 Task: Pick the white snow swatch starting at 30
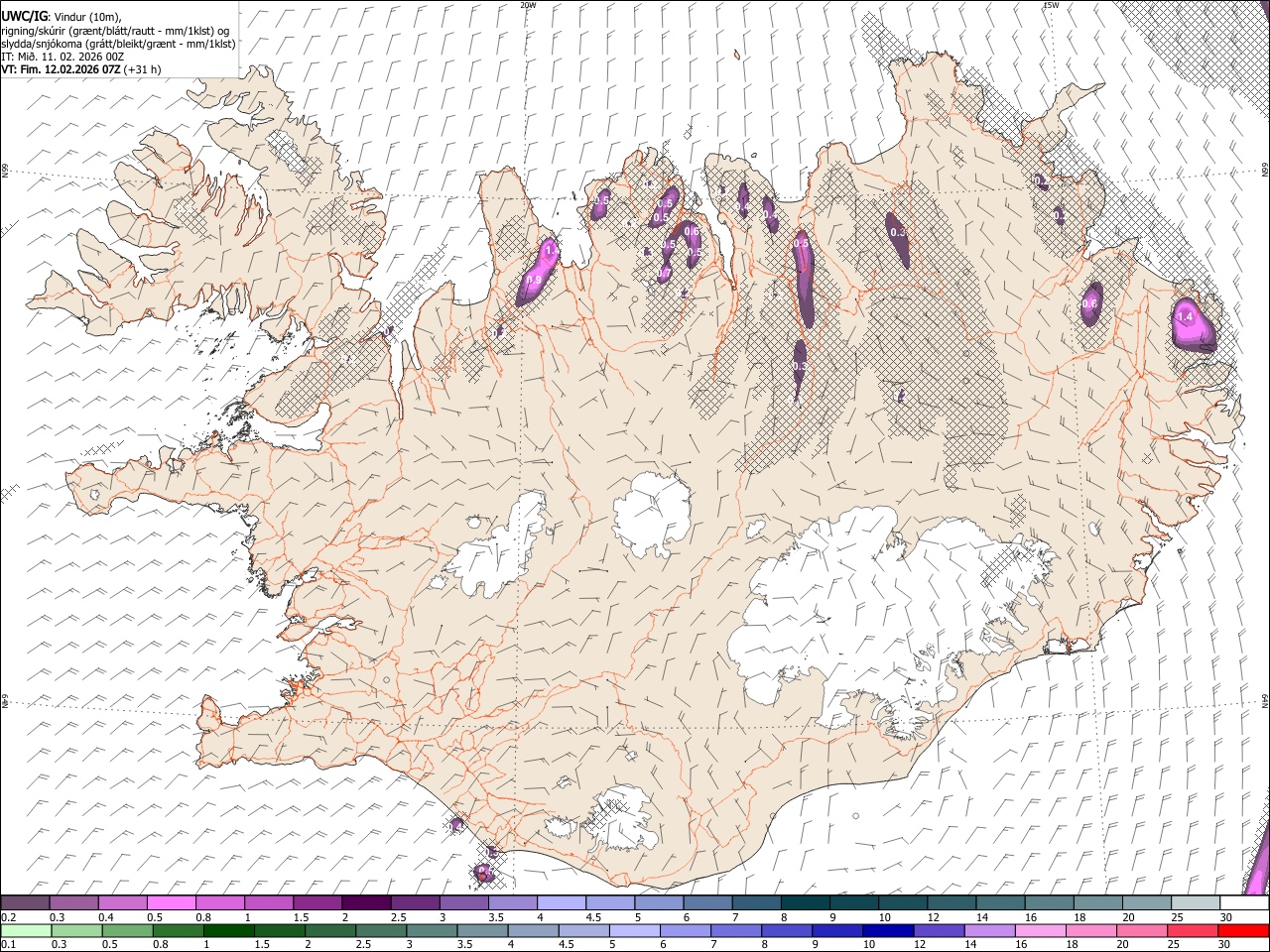tap(1244, 902)
